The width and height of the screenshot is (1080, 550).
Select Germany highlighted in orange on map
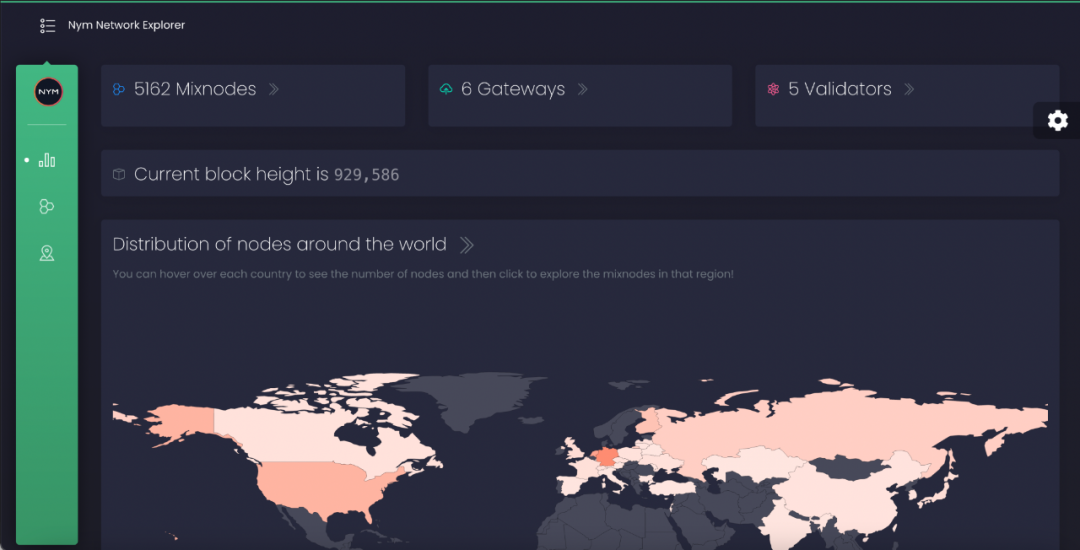[608, 457]
